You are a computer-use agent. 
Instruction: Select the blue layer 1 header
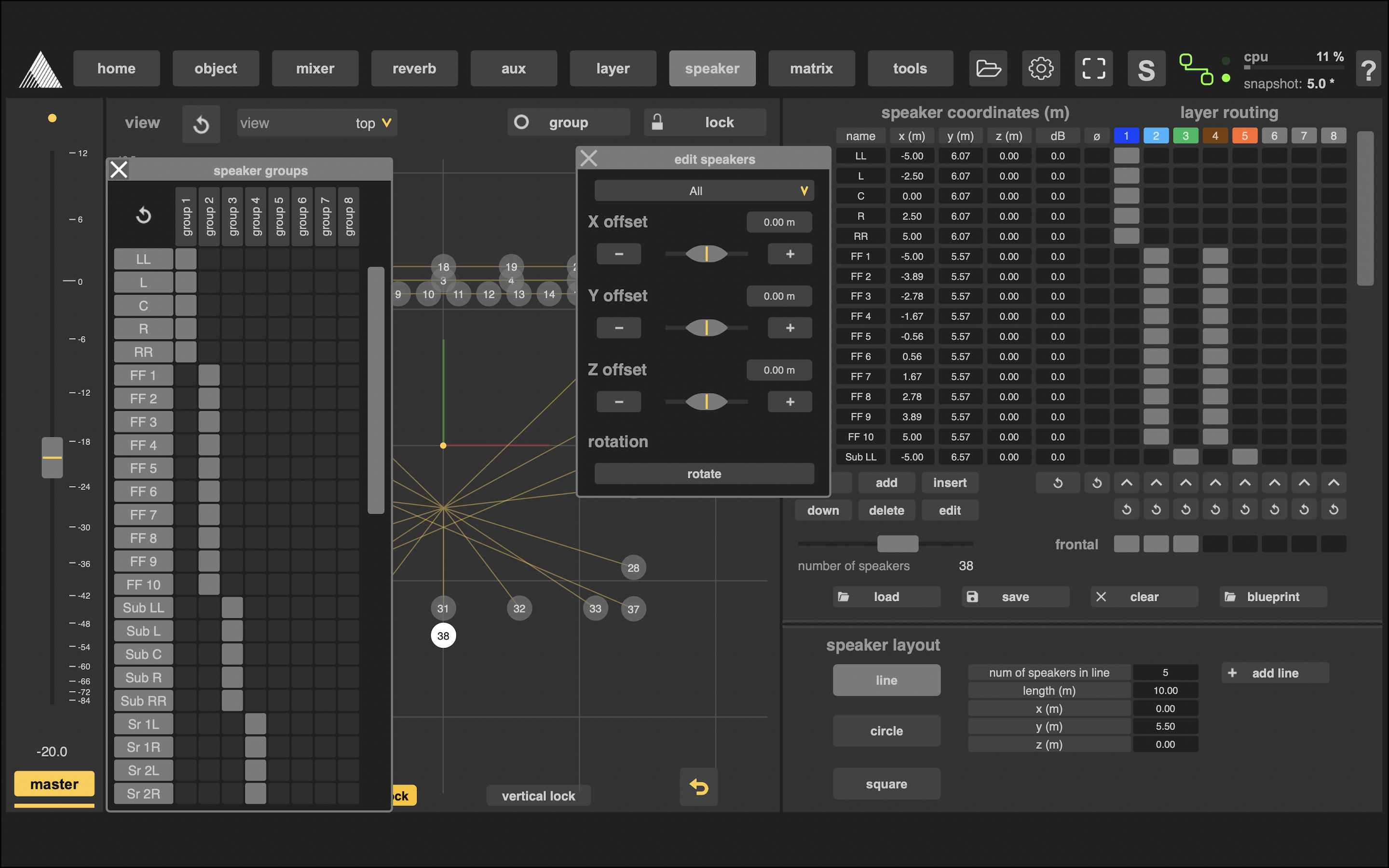point(1126,136)
